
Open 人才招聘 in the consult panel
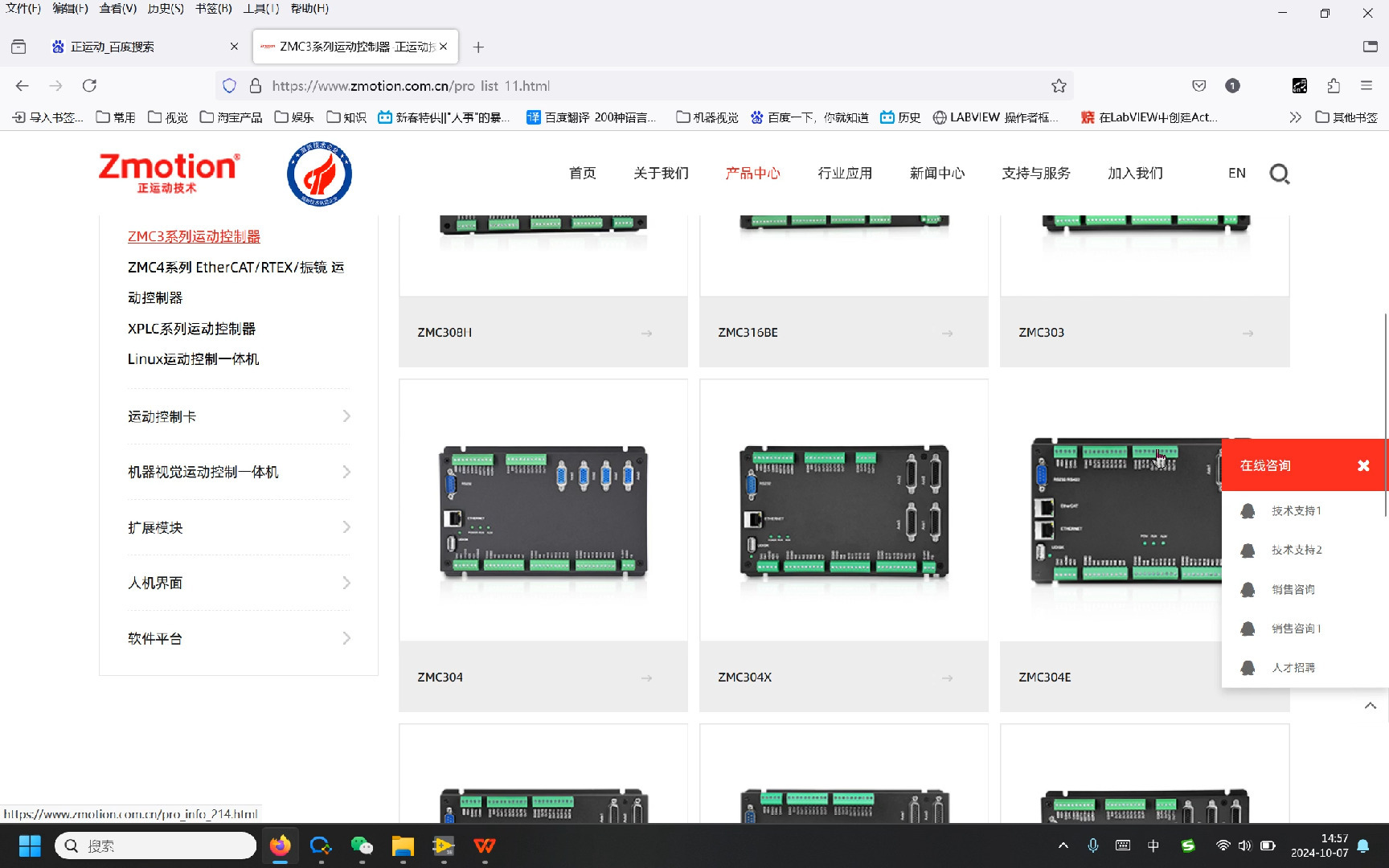1293,667
